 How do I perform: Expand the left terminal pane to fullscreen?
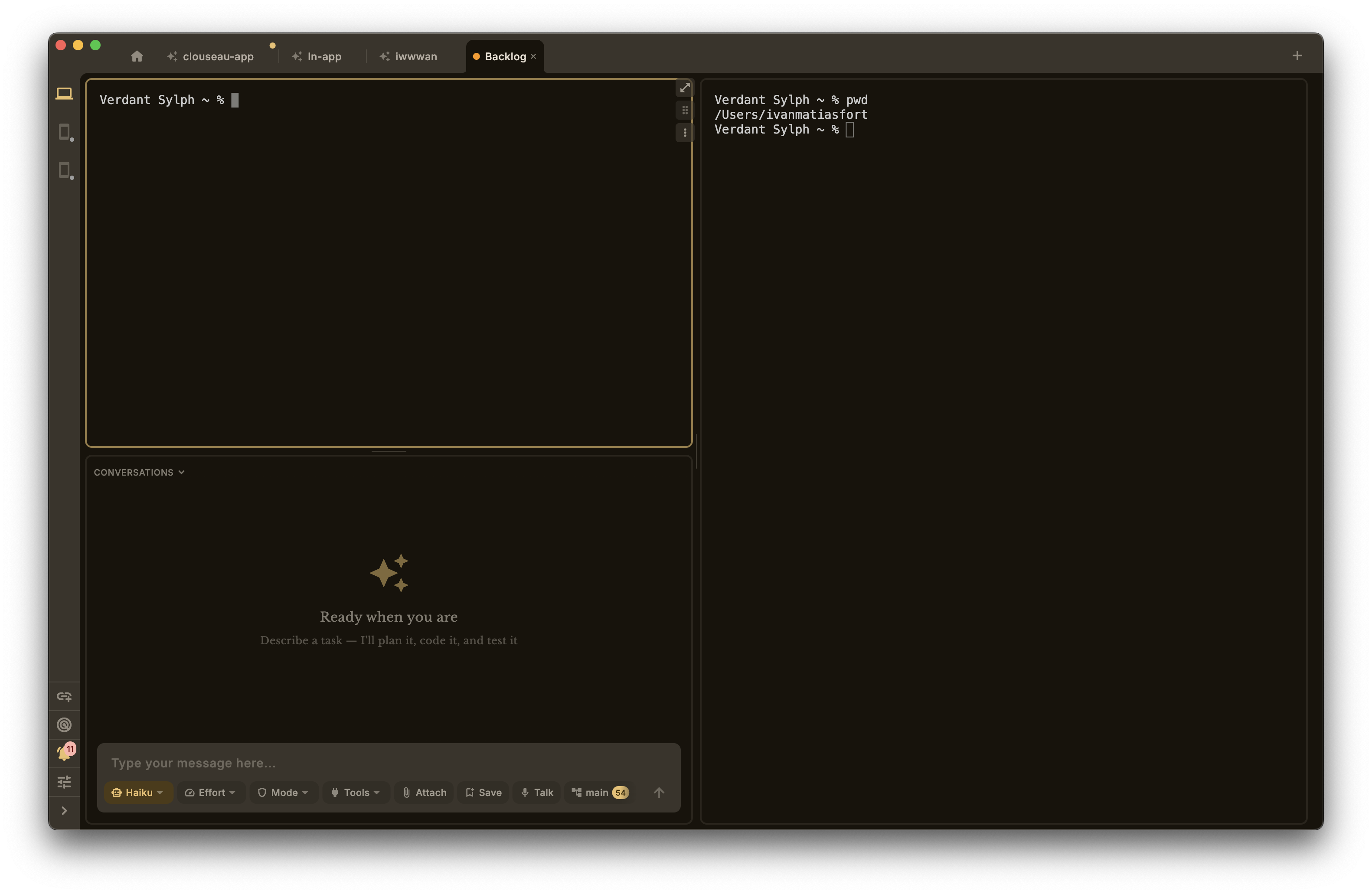[685, 88]
